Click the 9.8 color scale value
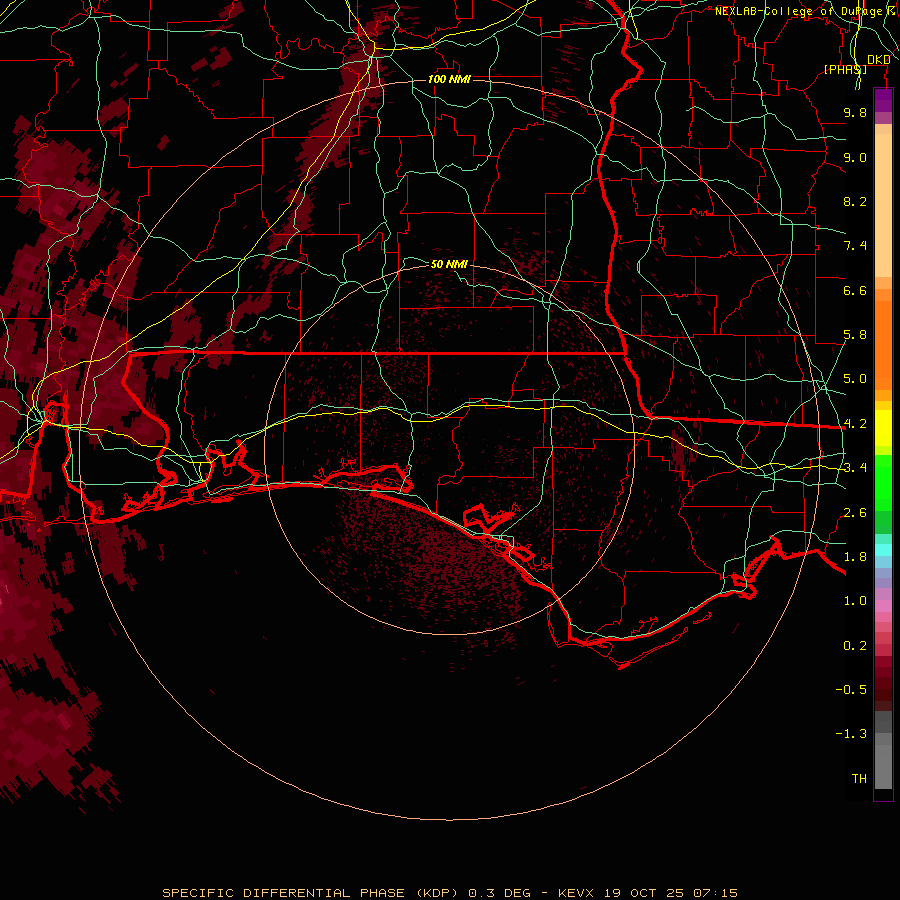Image resolution: width=900 pixels, height=900 pixels. click(855, 112)
